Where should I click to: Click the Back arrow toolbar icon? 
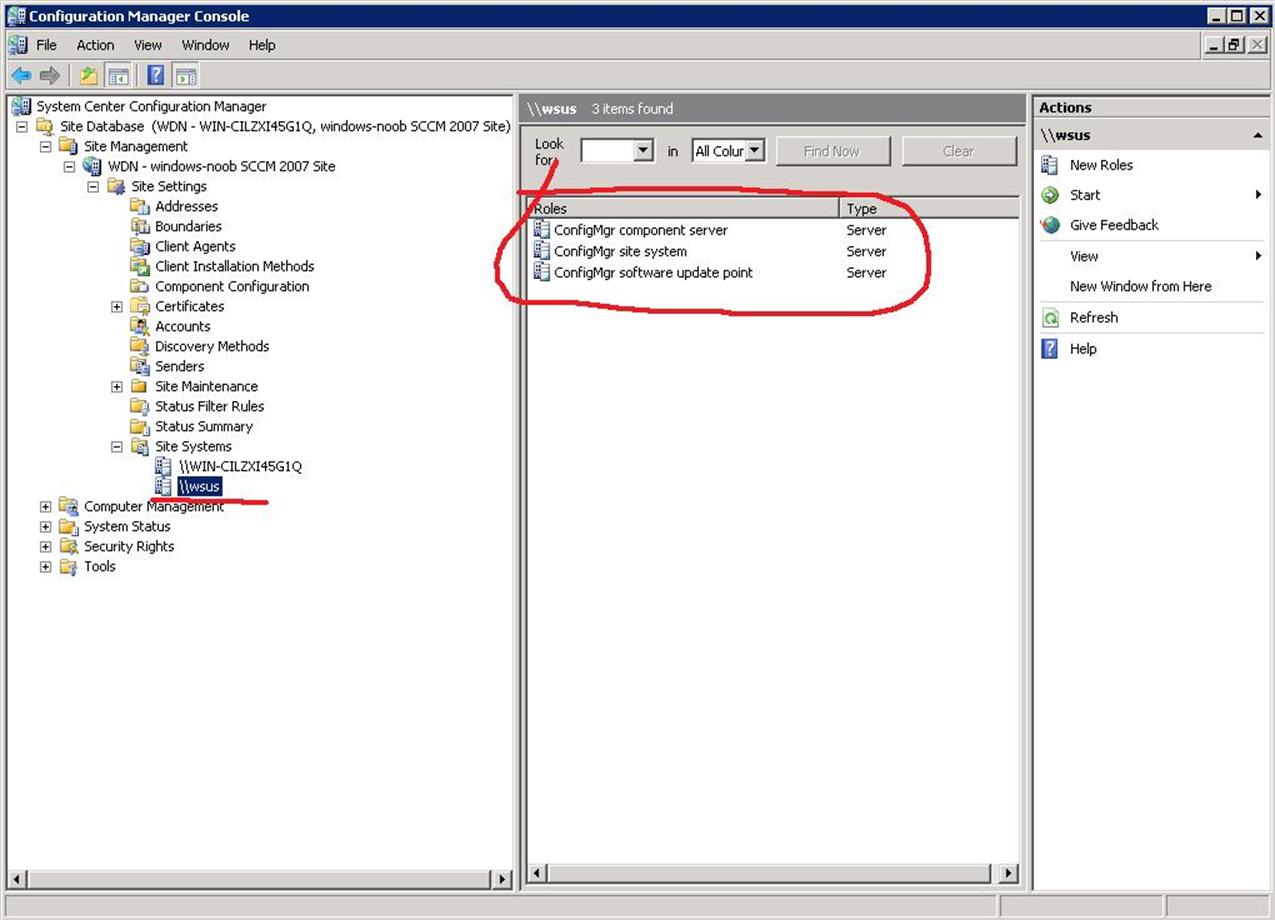pyautogui.click(x=21, y=75)
